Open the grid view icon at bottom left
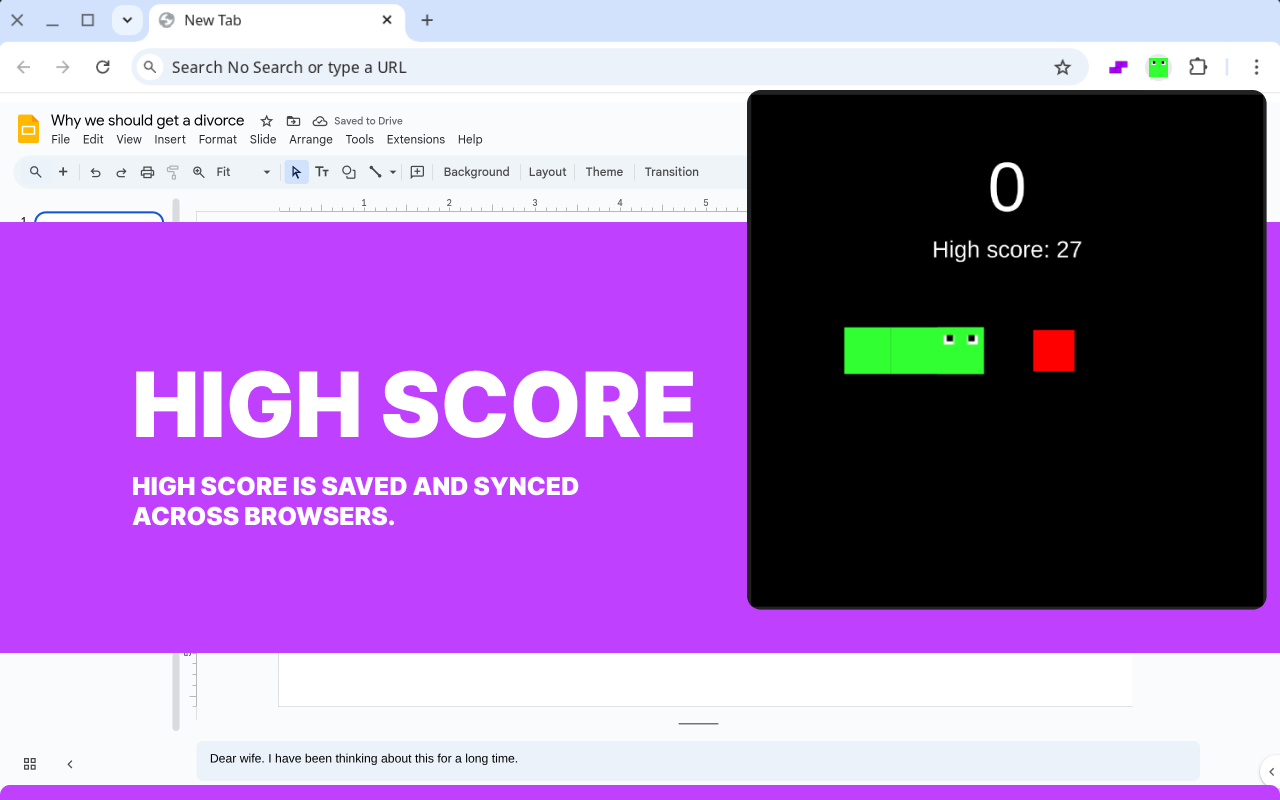 point(30,764)
